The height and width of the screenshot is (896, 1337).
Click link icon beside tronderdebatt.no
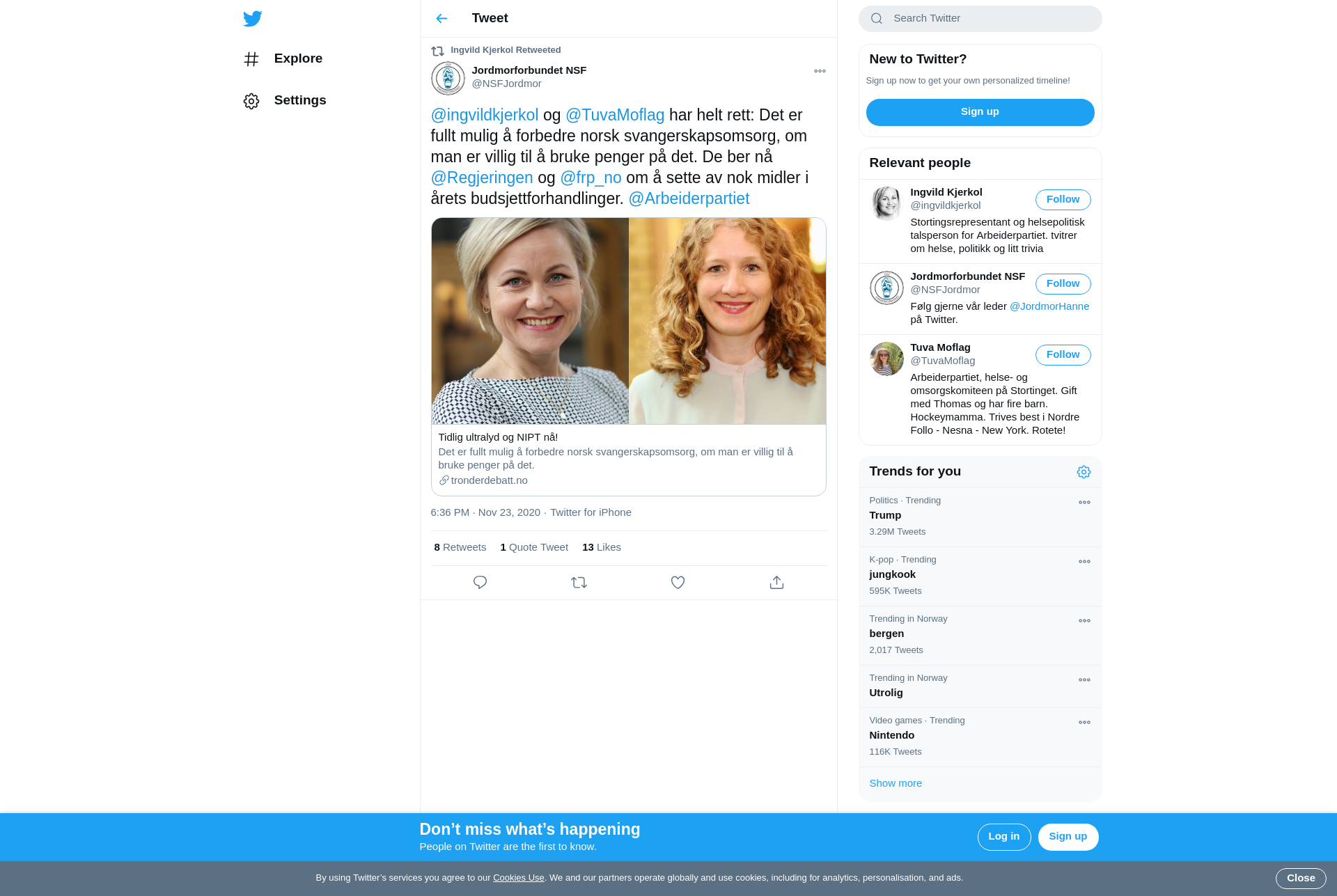pos(444,480)
